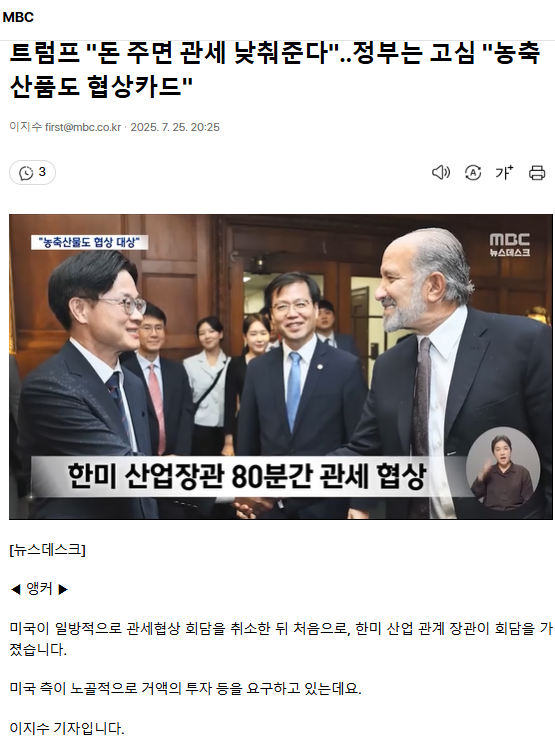
Task: Click the article headline about 트럼프 관세
Action: (x=275, y=70)
